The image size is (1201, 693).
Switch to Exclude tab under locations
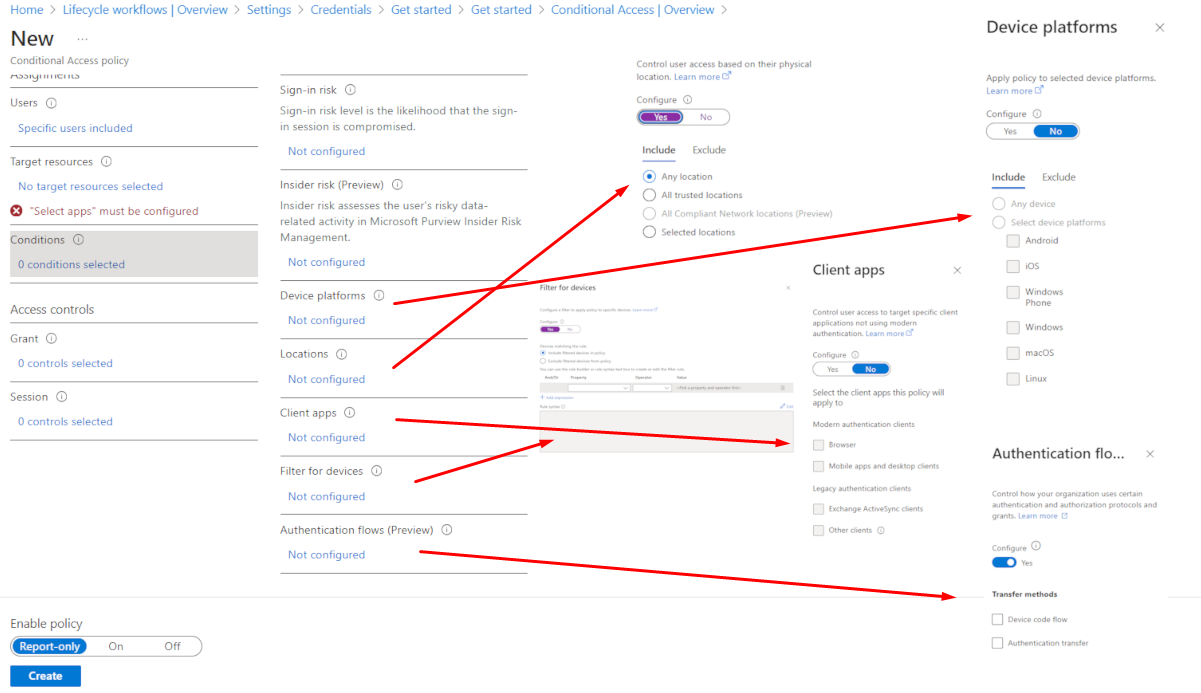pos(709,150)
